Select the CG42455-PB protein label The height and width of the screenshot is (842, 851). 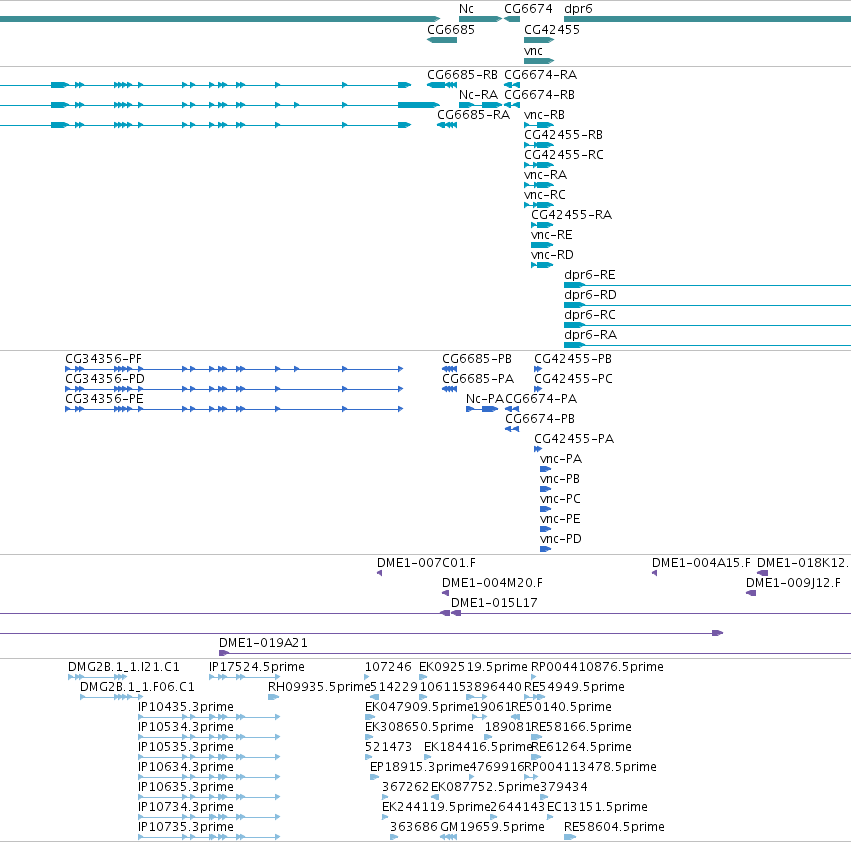[573, 359]
